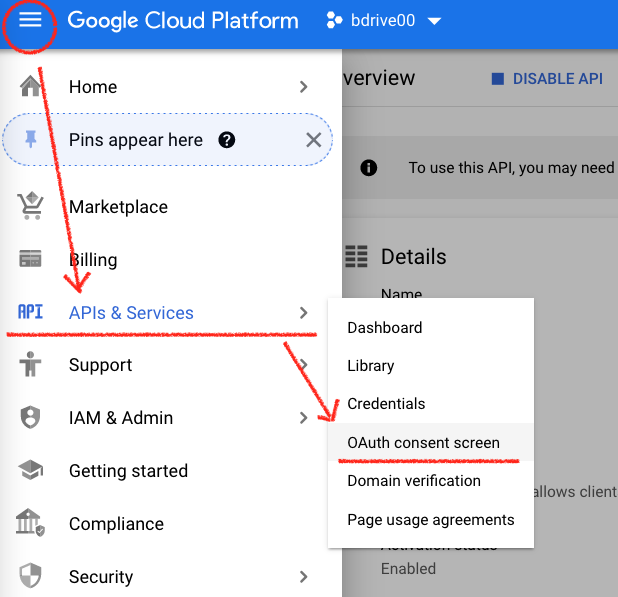
Task: Select OAuth consent screen from submenu
Action: point(423,442)
